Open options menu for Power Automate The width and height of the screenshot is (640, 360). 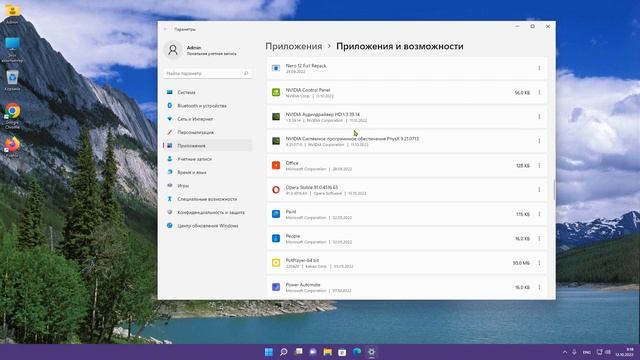pyautogui.click(x=539, y=287)
